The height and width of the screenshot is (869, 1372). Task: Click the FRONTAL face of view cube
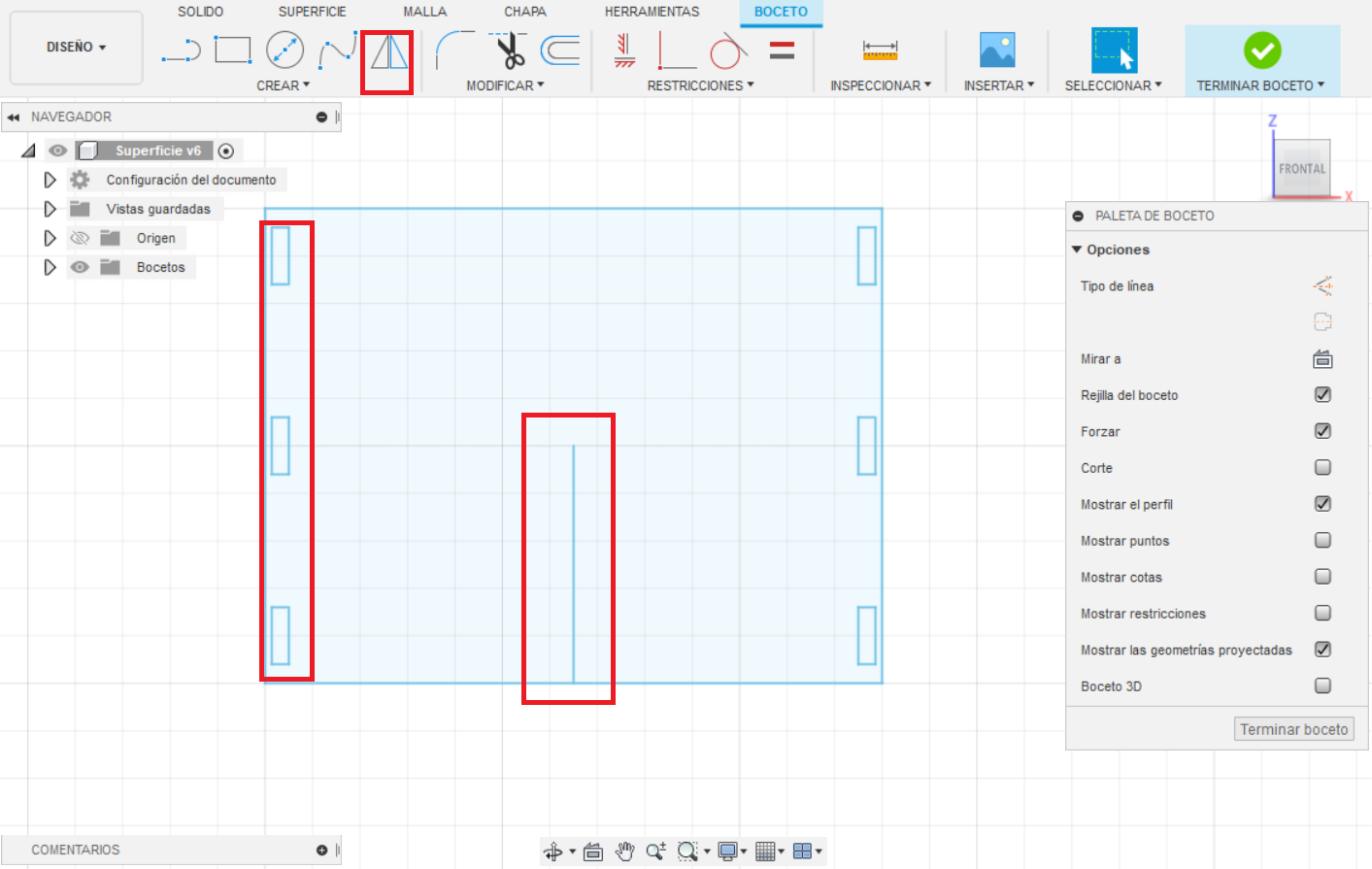[1302, 168]
